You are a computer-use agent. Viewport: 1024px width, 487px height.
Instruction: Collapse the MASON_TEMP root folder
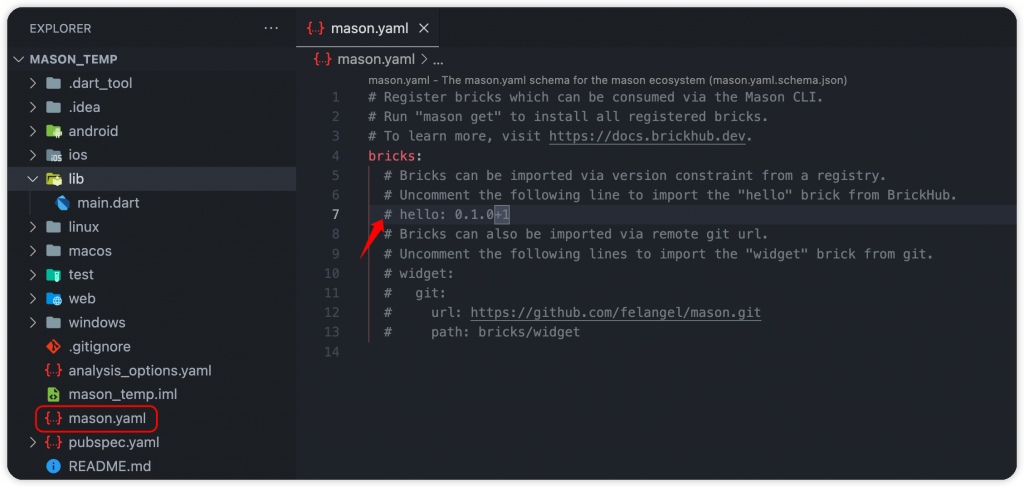18,59
